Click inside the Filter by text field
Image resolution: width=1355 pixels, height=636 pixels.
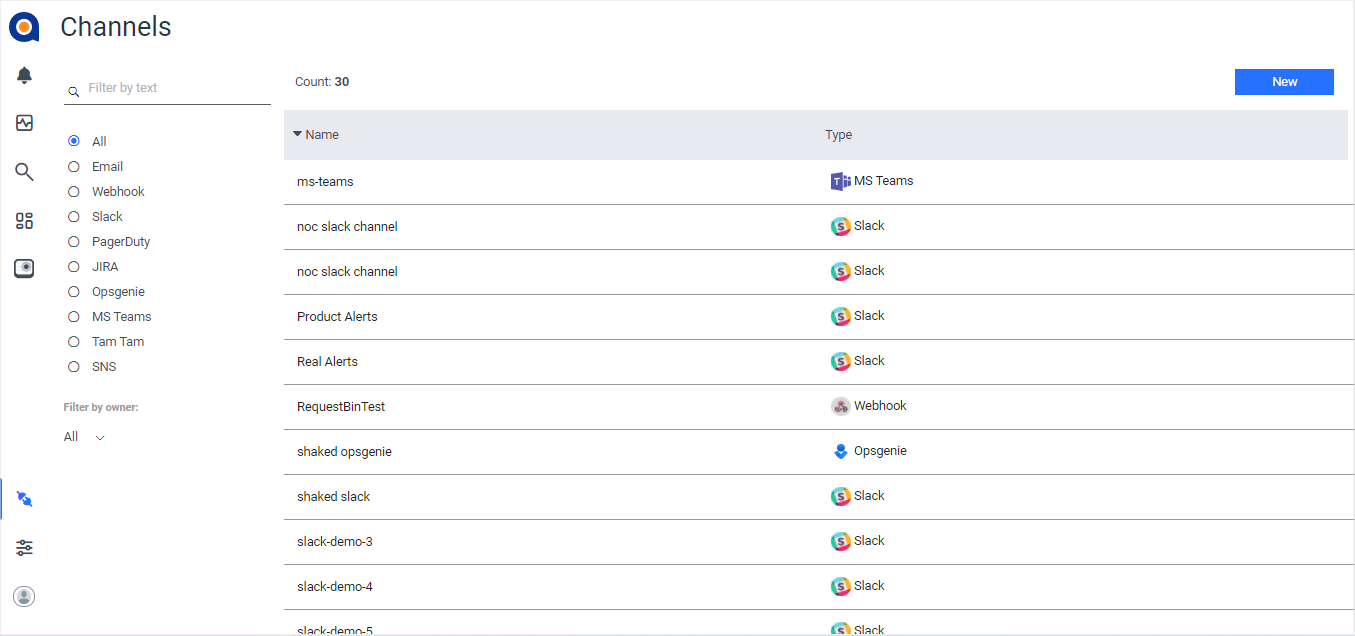[160, 88]
